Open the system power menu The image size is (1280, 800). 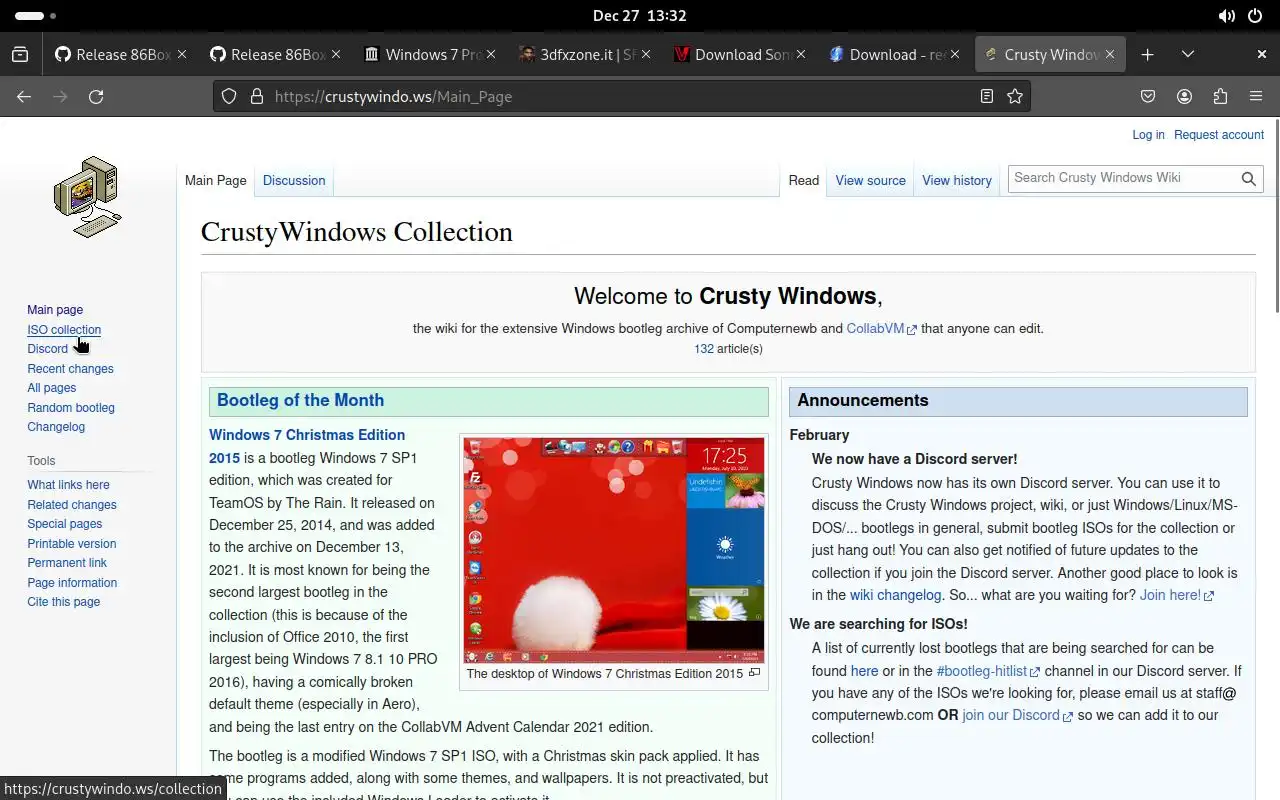1254,16
